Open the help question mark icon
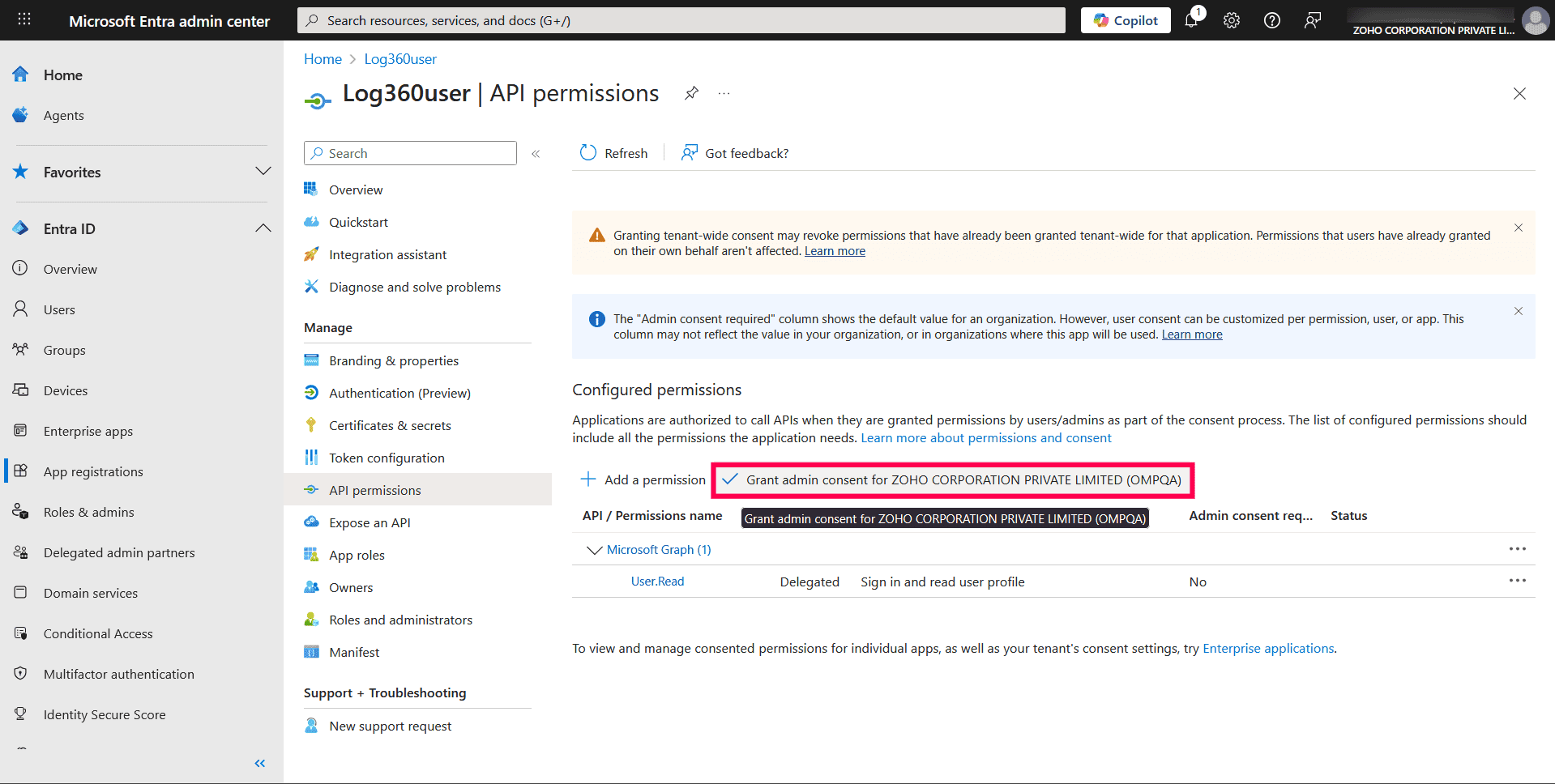 [1271, 20]
